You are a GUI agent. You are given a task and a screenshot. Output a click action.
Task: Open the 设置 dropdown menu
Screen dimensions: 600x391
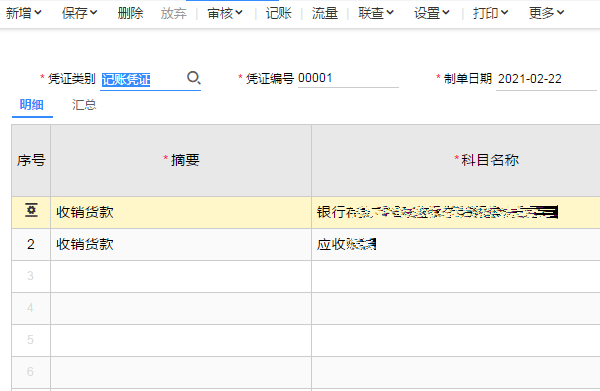point(431,13)
